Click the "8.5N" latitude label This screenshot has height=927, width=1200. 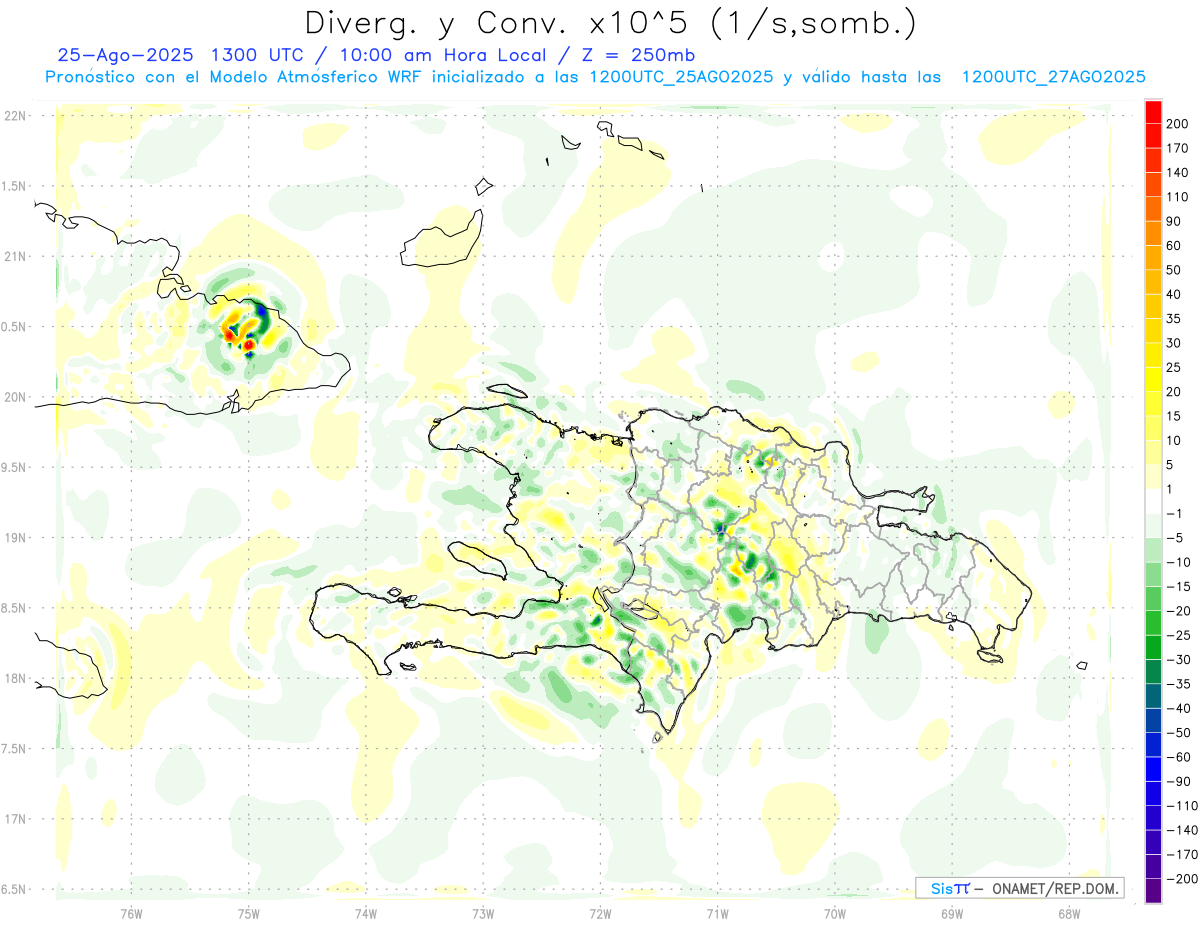[15, 608]
